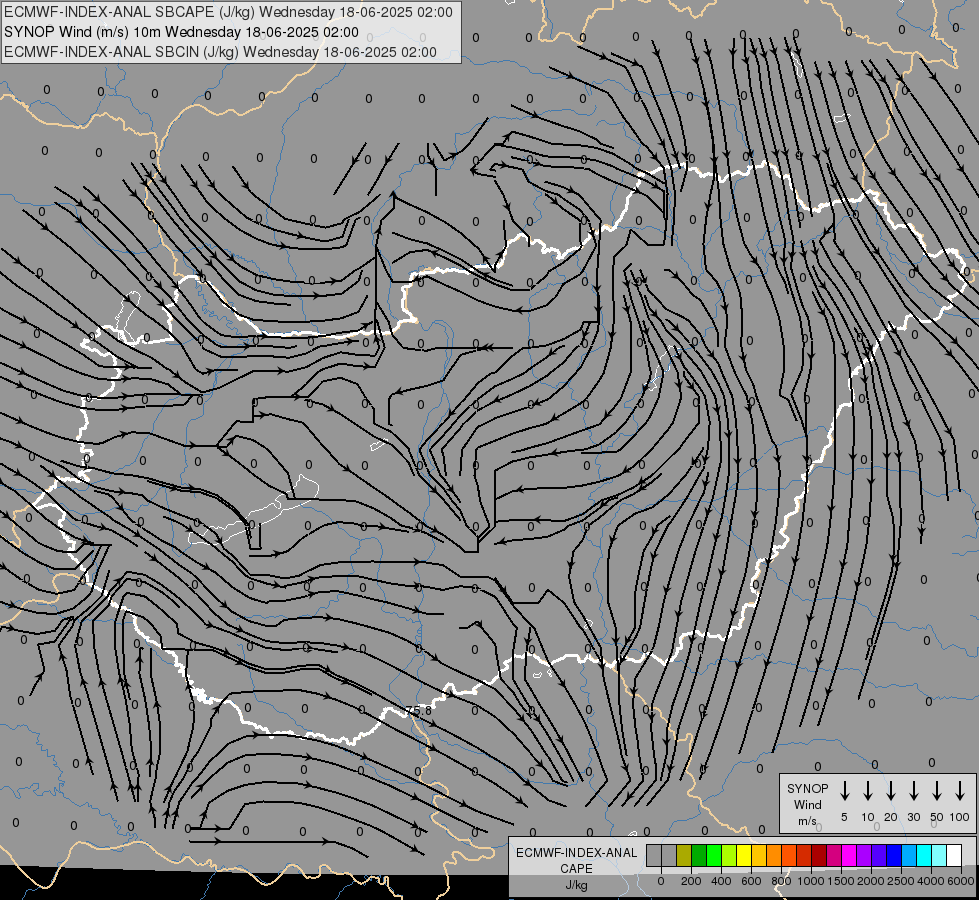This screenshot has width=979, height=900.
Task: Click the 1500 tick label on CAPE scale
Action: tap(841, 881)
